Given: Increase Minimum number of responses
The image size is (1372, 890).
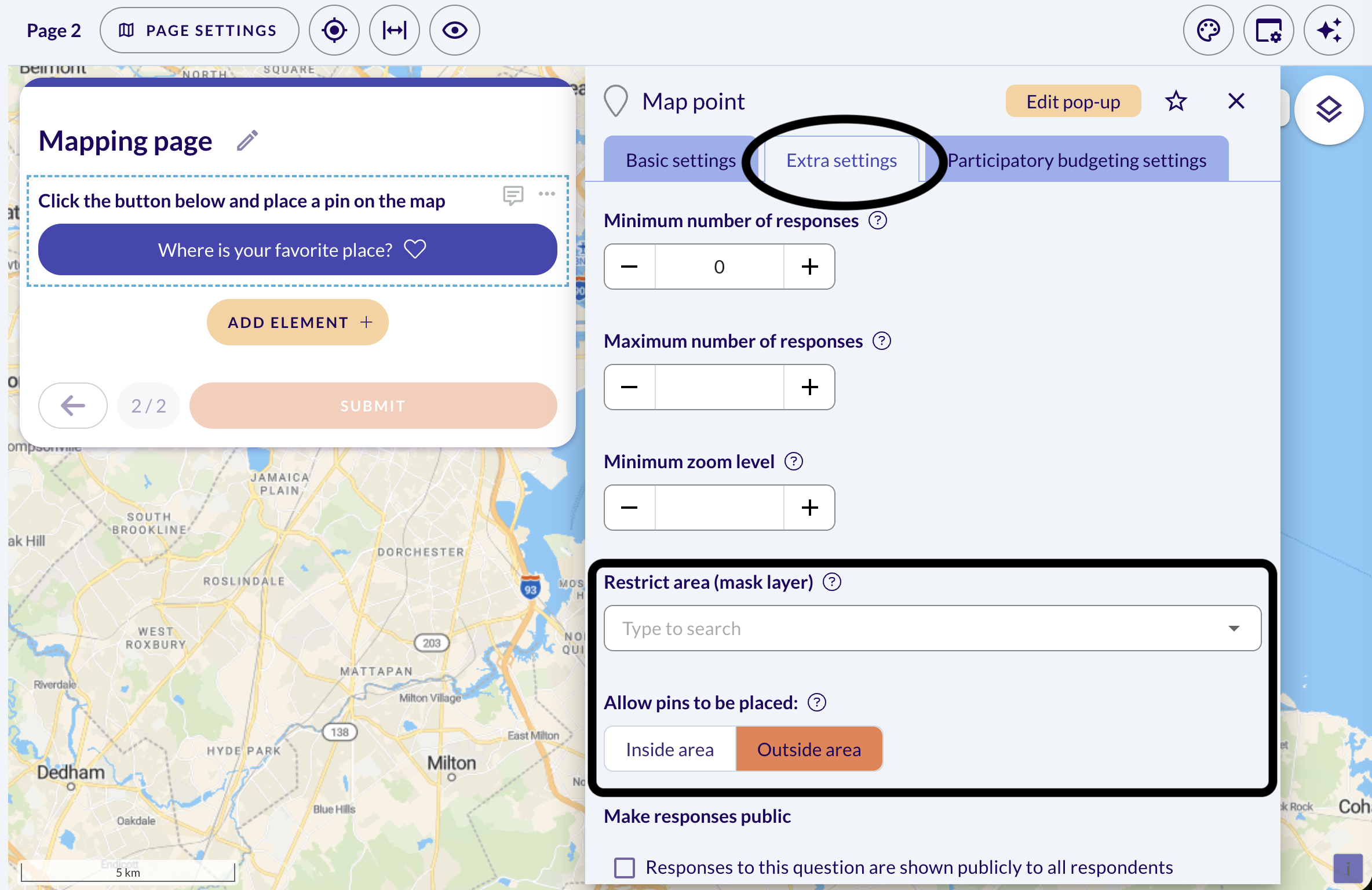Looking at the screenshot, I should coord(809,267).
